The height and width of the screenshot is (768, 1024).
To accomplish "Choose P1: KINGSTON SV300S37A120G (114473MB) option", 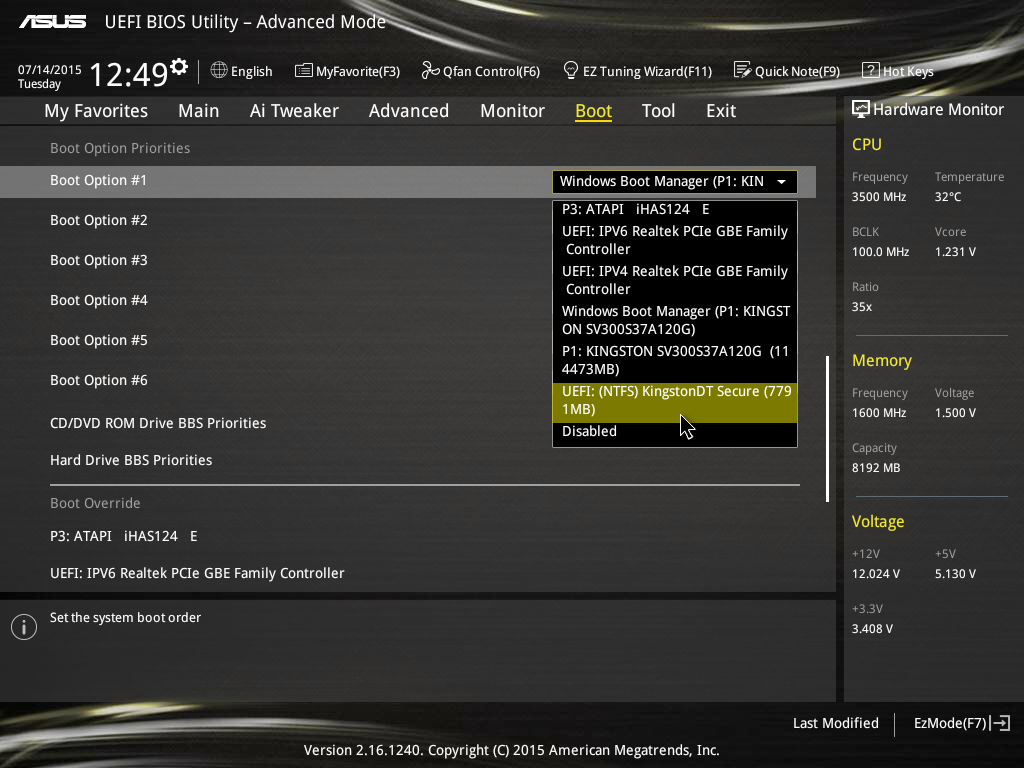I will click(x=675, y=360).
